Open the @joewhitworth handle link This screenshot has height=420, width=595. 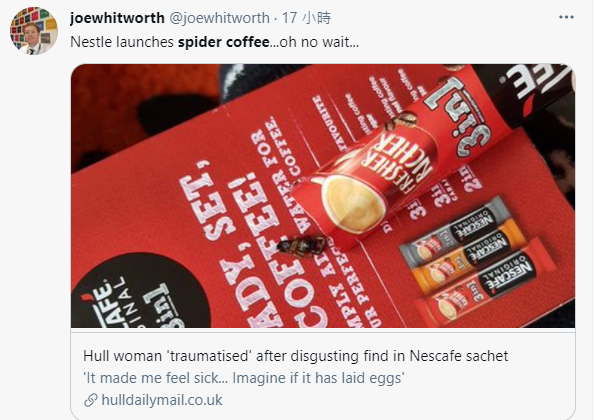click(219, 18)
